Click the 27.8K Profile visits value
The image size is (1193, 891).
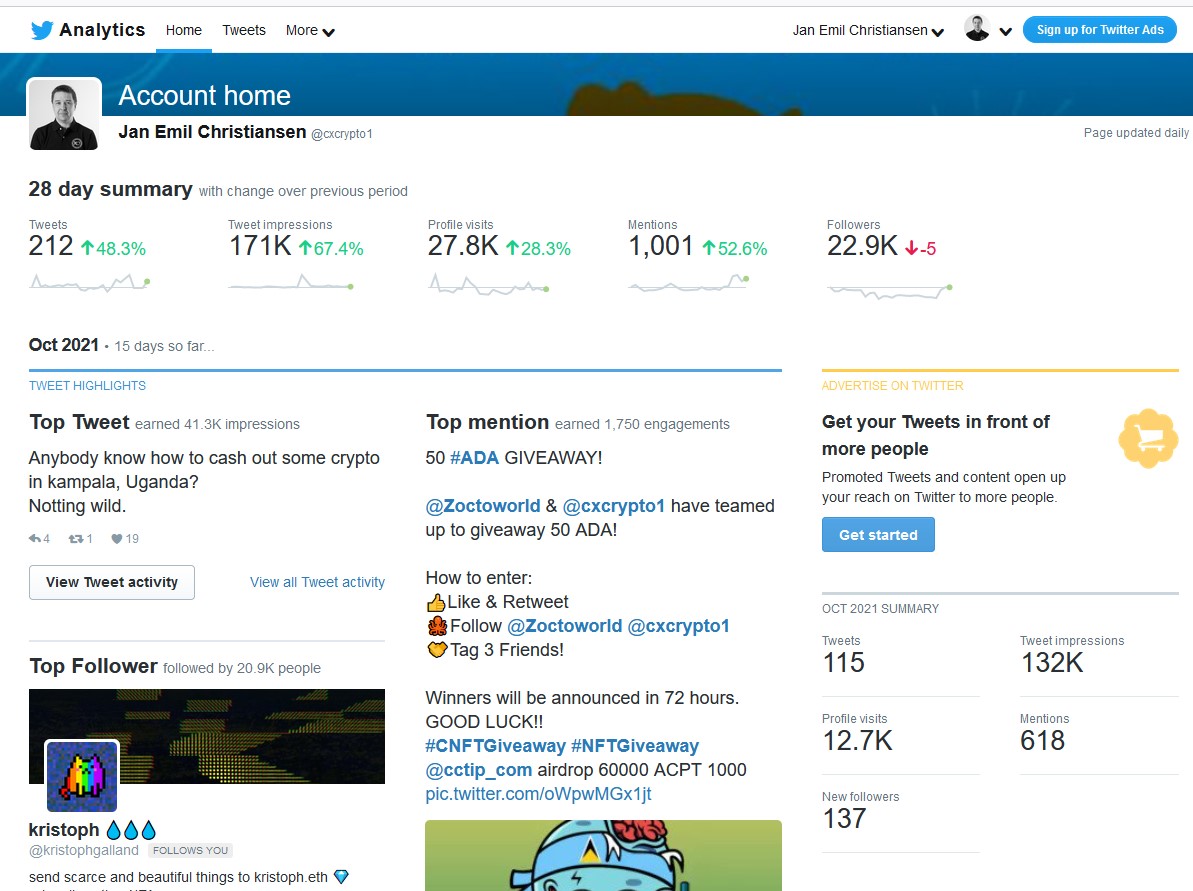point(463,246)
